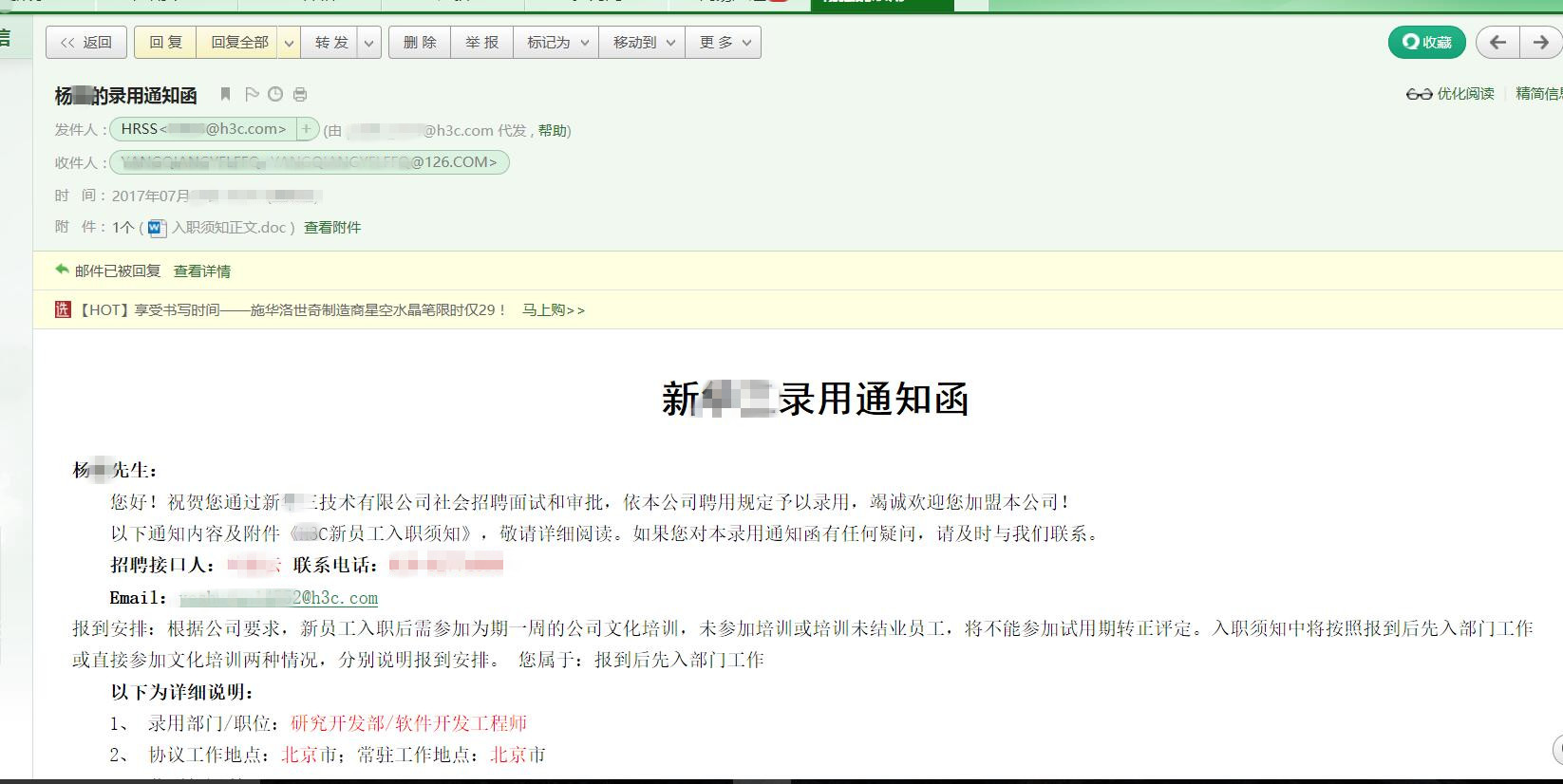Toggle 优化阅读 reading mode
Image resolution: width=1563 pixels, height=784 pixels.
(x=1451, y=93)
